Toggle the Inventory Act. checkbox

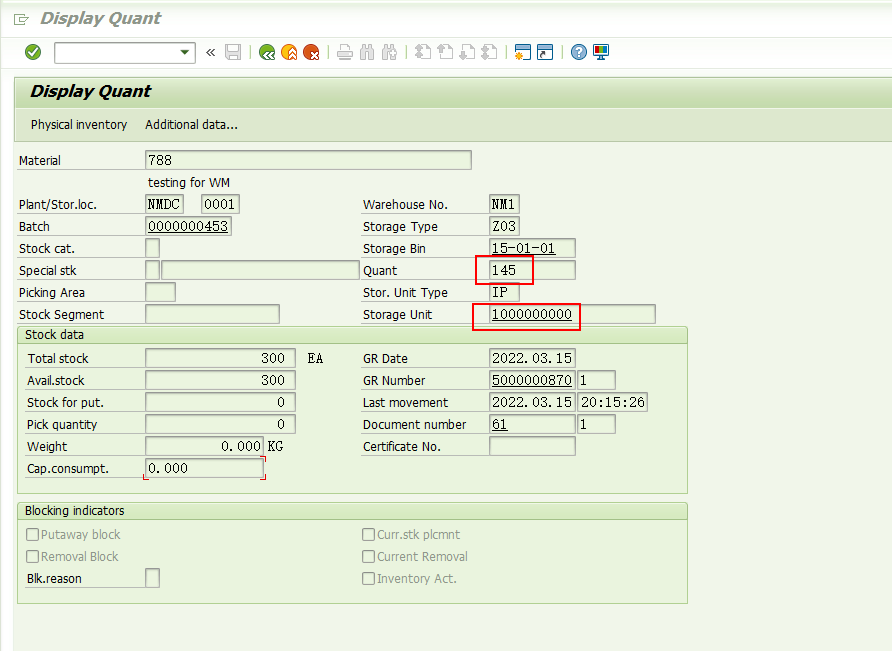click(369, 579)
